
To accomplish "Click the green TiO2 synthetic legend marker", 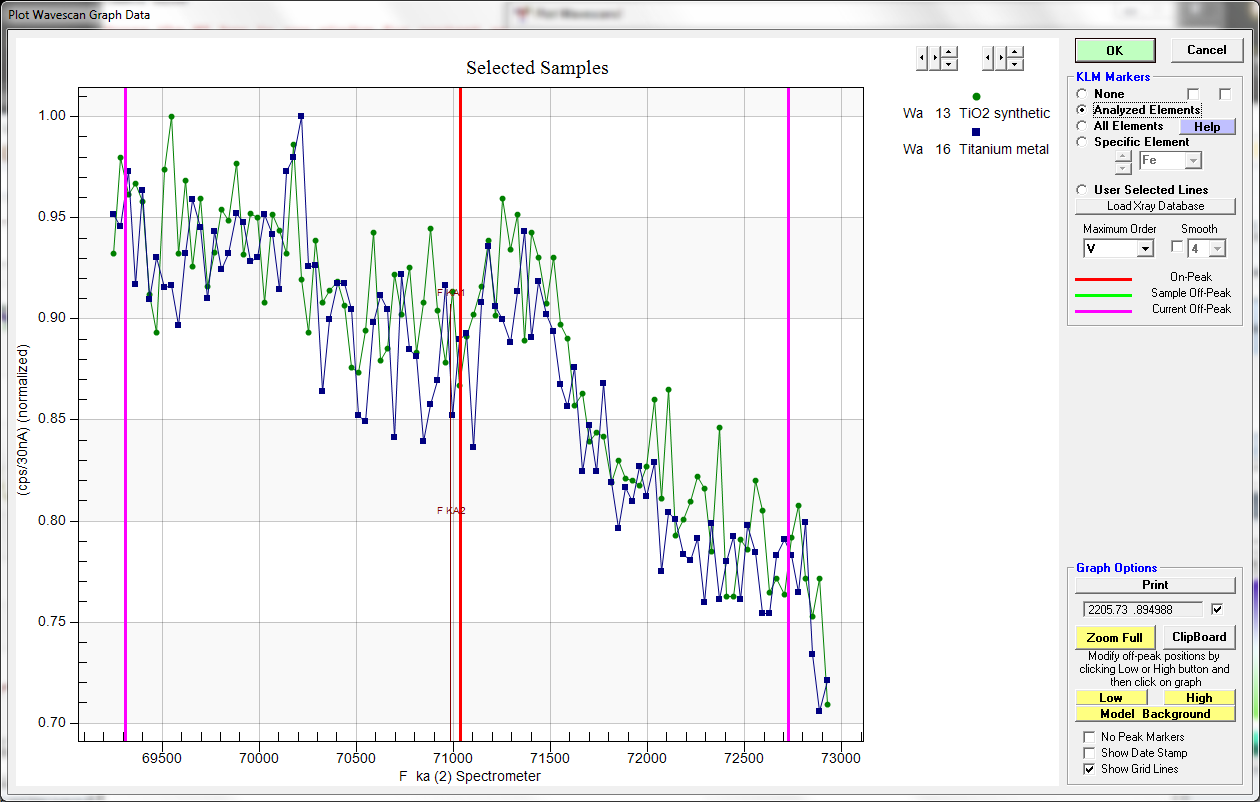I will 976,95.
